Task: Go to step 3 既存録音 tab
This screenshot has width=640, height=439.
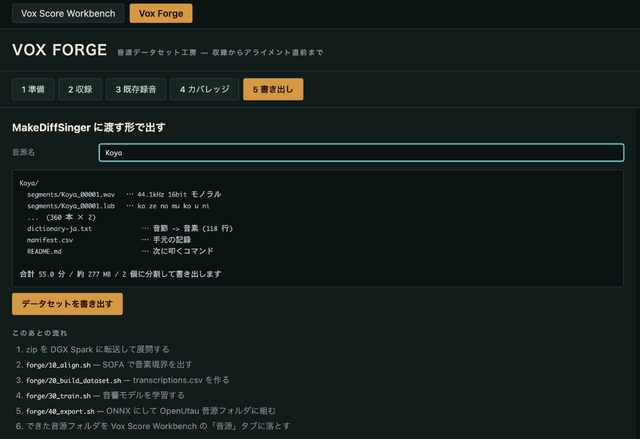Action: coord(136,89)
